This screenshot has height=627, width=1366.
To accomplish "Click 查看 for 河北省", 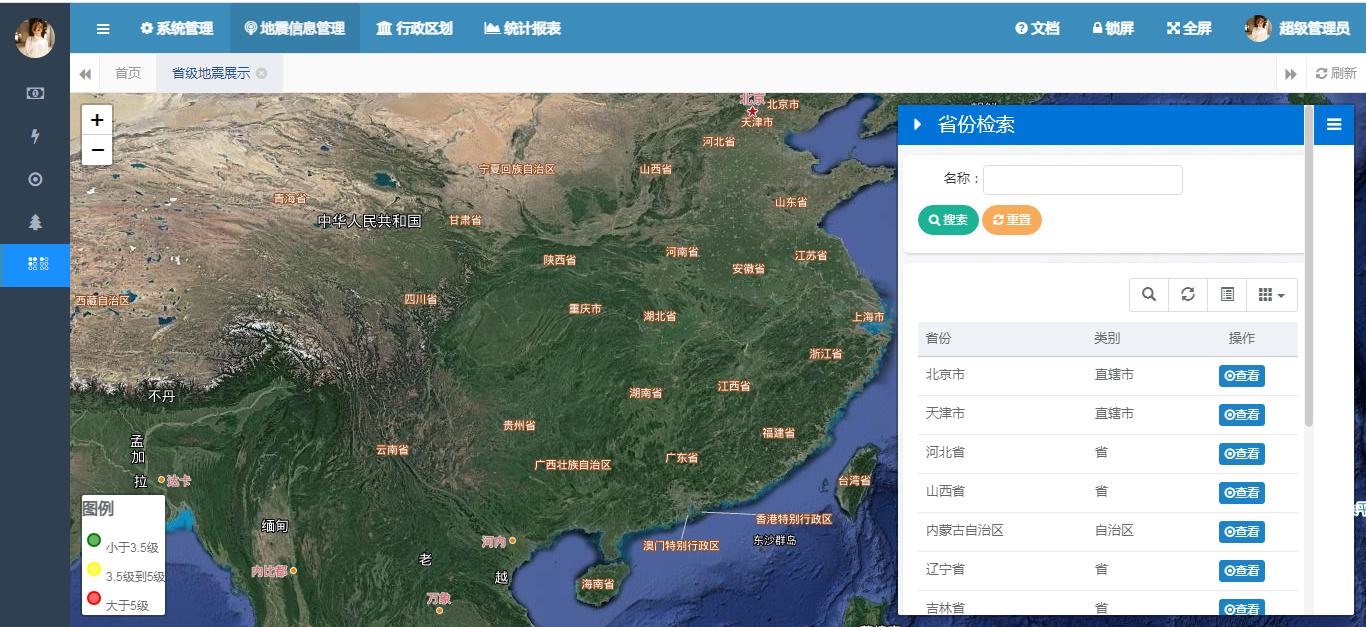I will coord(1242,454).
